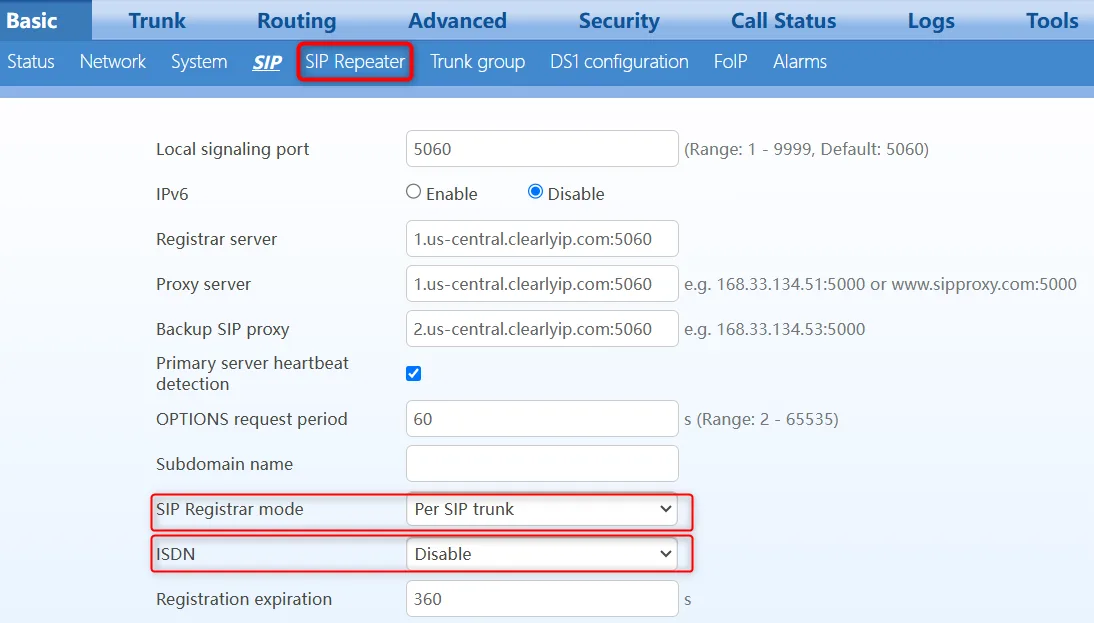The height and width of the screenshot is (623, 1094).
Task: Expand the ISDN dropdown arrow
Action: tap(666, 554)
